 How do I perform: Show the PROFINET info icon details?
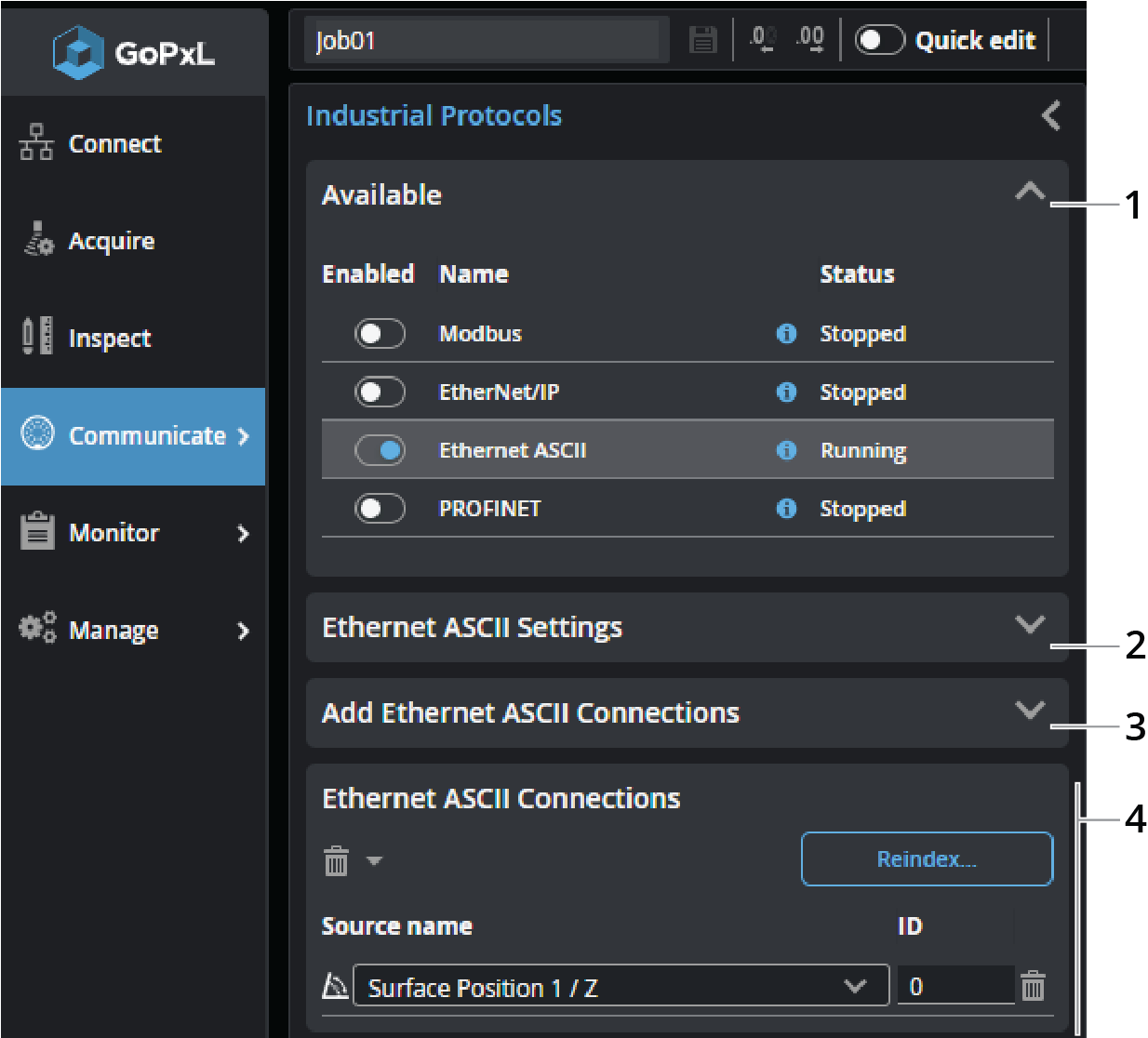coord(786,509)
